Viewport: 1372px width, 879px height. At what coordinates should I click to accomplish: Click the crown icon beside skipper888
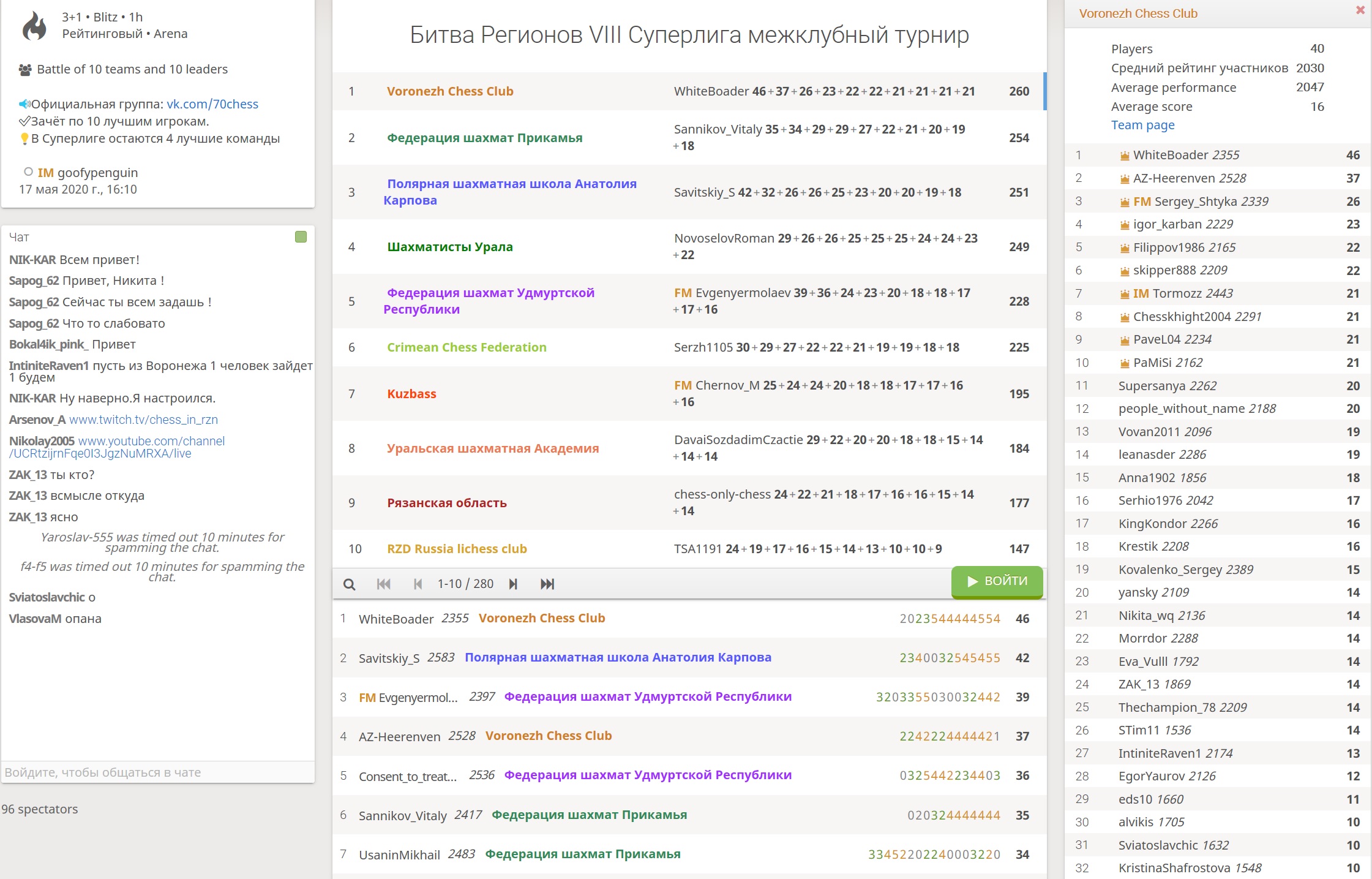(x=1125, y=271)
